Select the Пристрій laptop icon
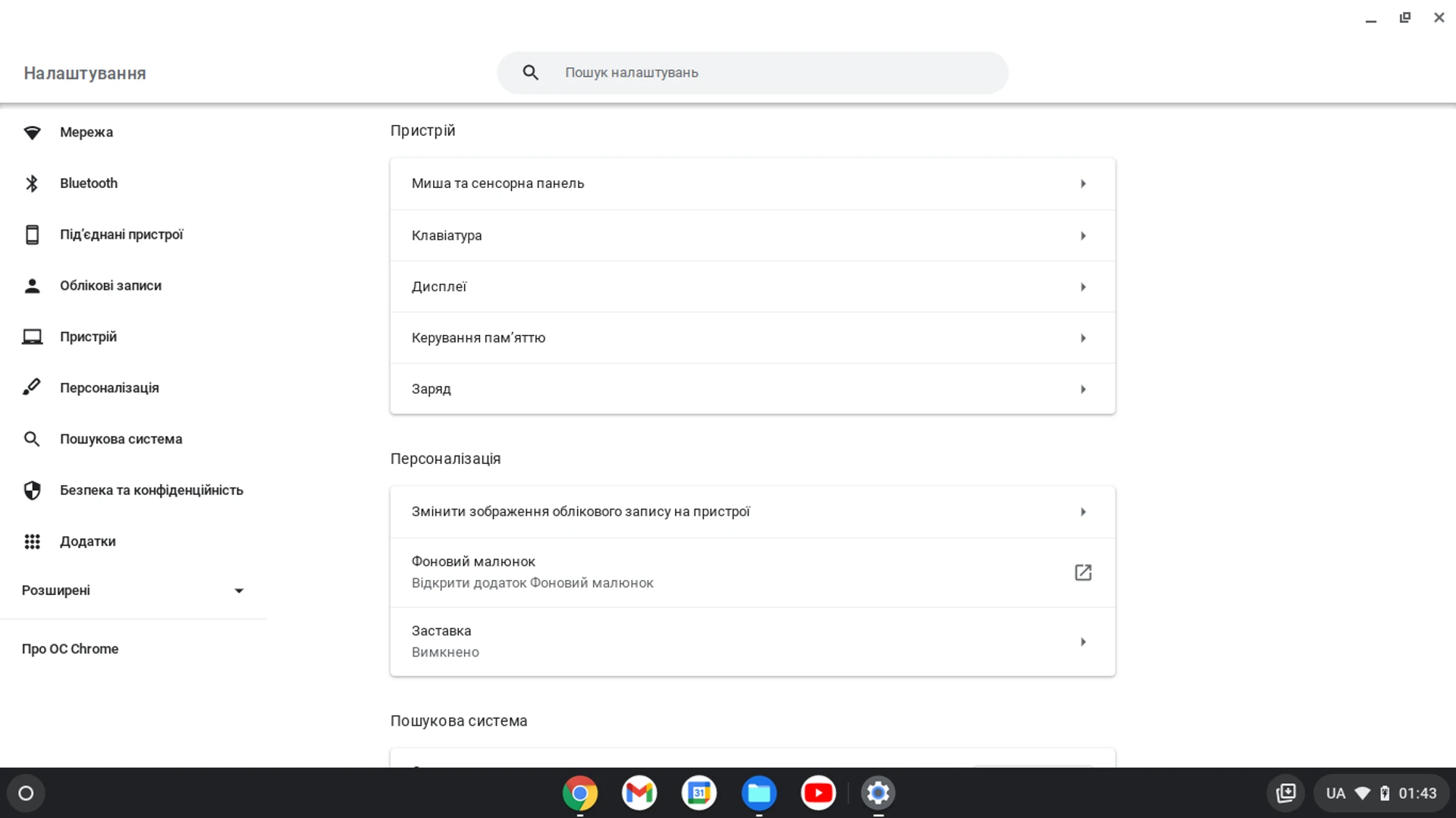The height and width of the screenshot is (818, 1456). point(33,337)
